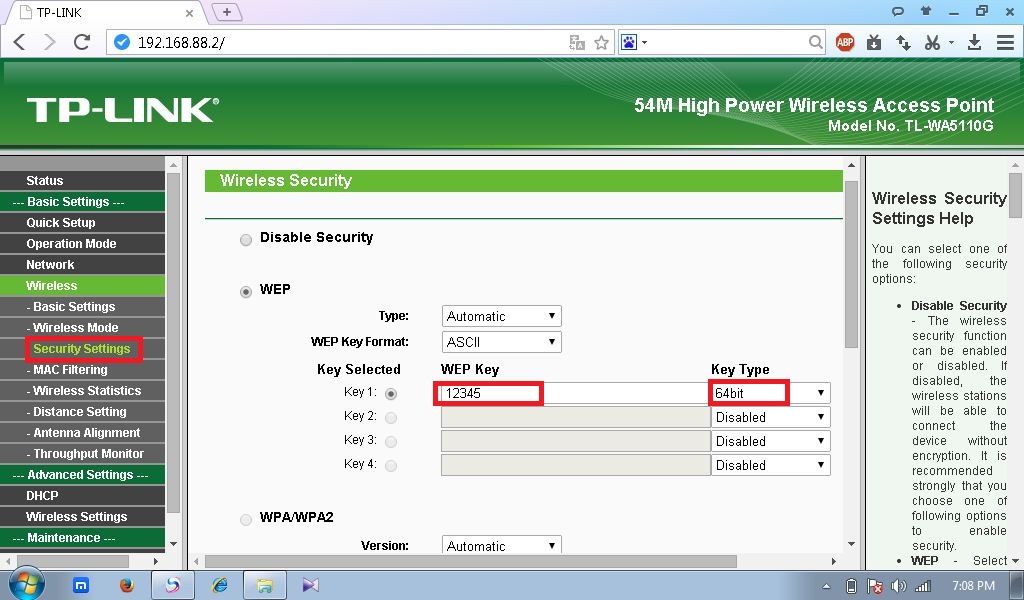Open Security Settings submenu link
The image size is (1024, 600).
82,349
